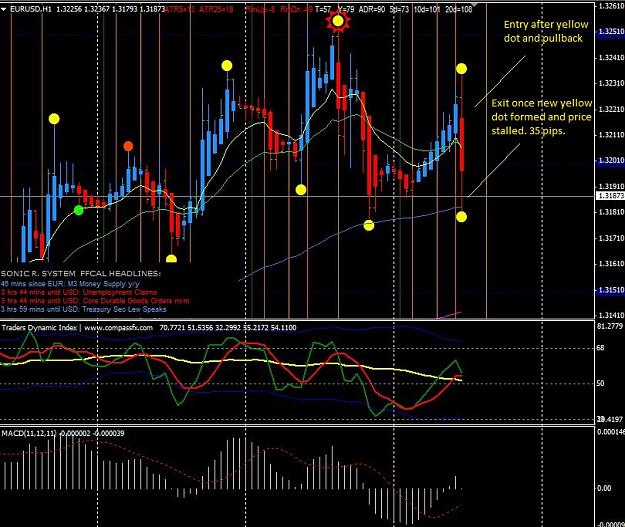
Task: Click the 10d=101 readout in the top bar
Action: tap(426, 9)
